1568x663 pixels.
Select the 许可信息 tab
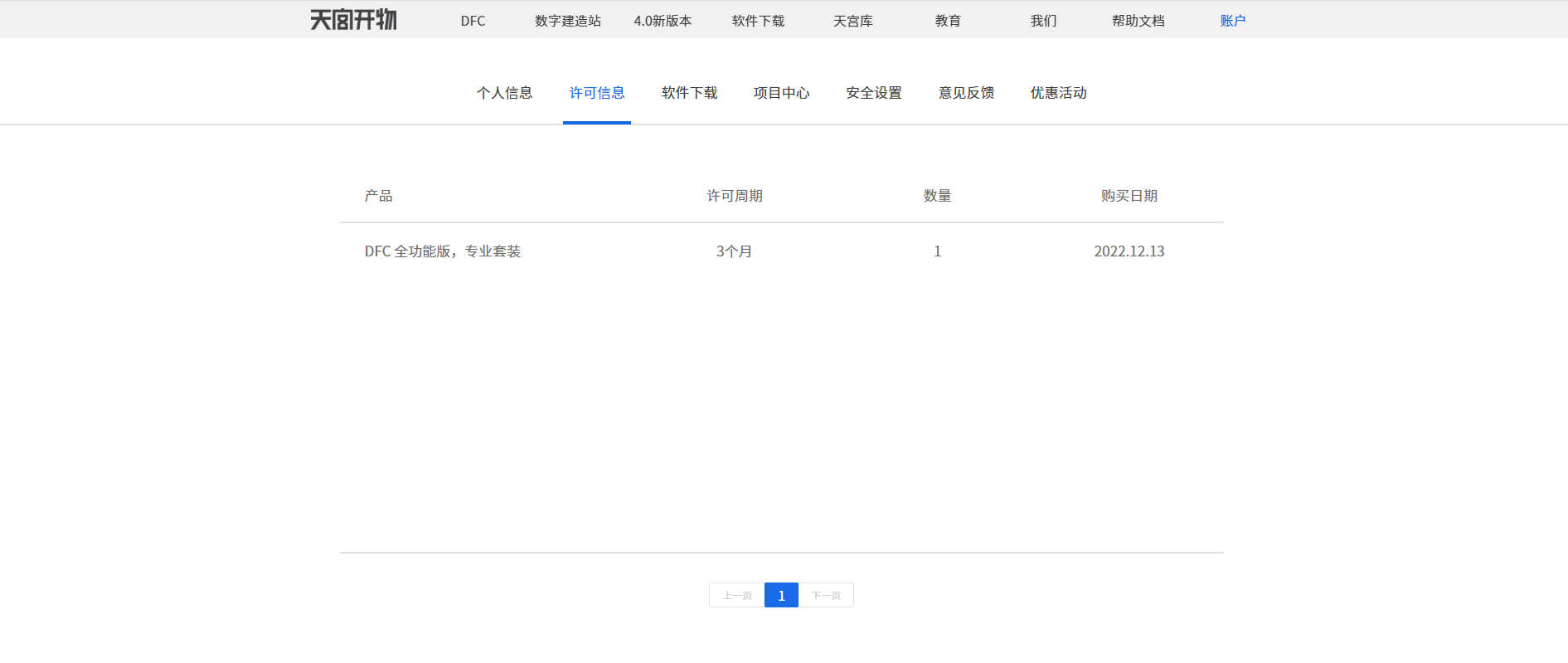click(x=597, y=93)
